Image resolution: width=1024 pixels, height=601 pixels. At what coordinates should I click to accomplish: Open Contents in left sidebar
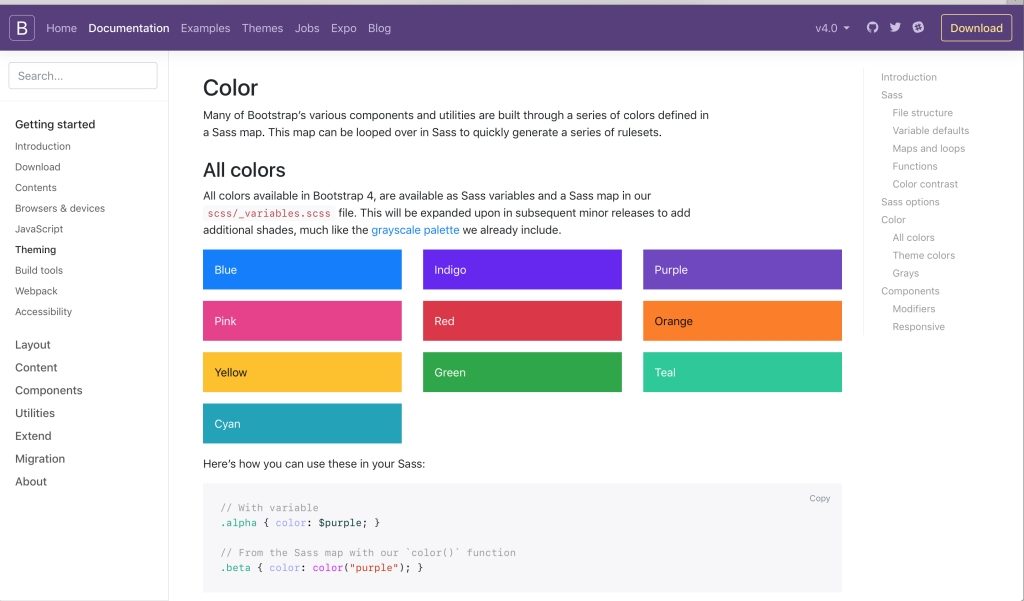(35, 187)
